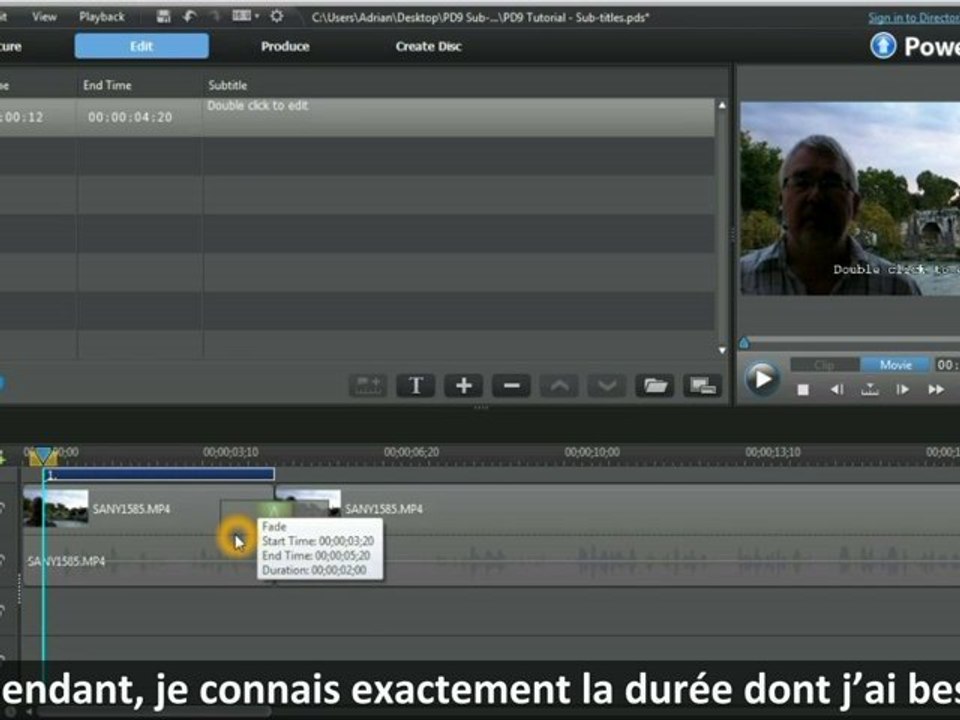960x720 pixels.
Task: Click the subtitle position adjust icon
Action: (702, 386)
